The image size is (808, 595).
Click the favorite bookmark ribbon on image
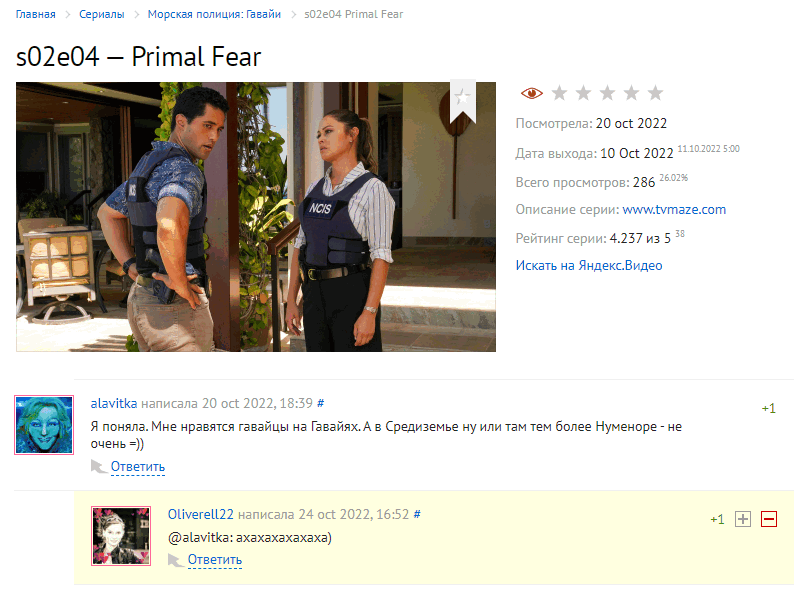pos(463,100)
